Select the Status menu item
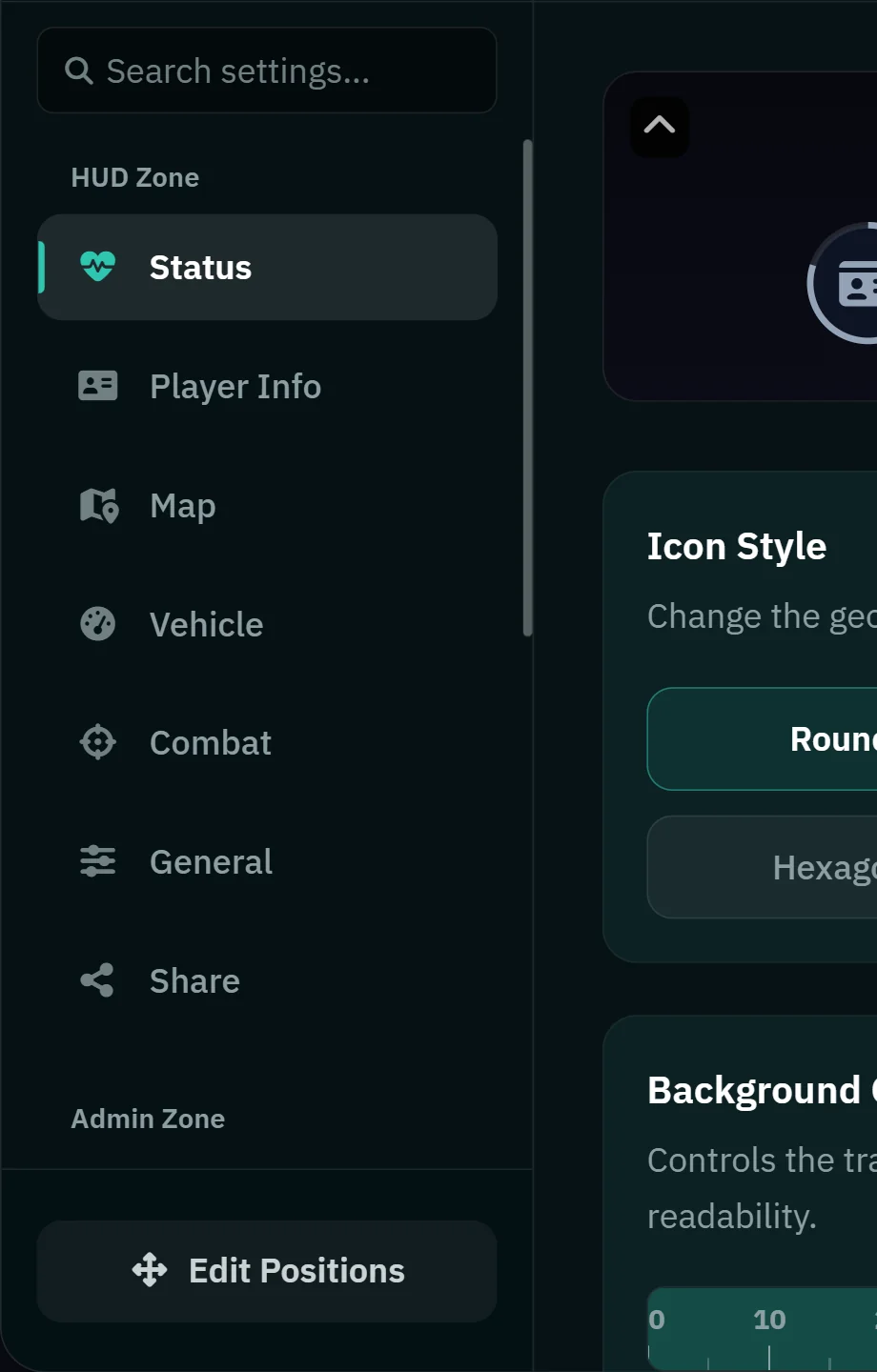 [267, 267]
